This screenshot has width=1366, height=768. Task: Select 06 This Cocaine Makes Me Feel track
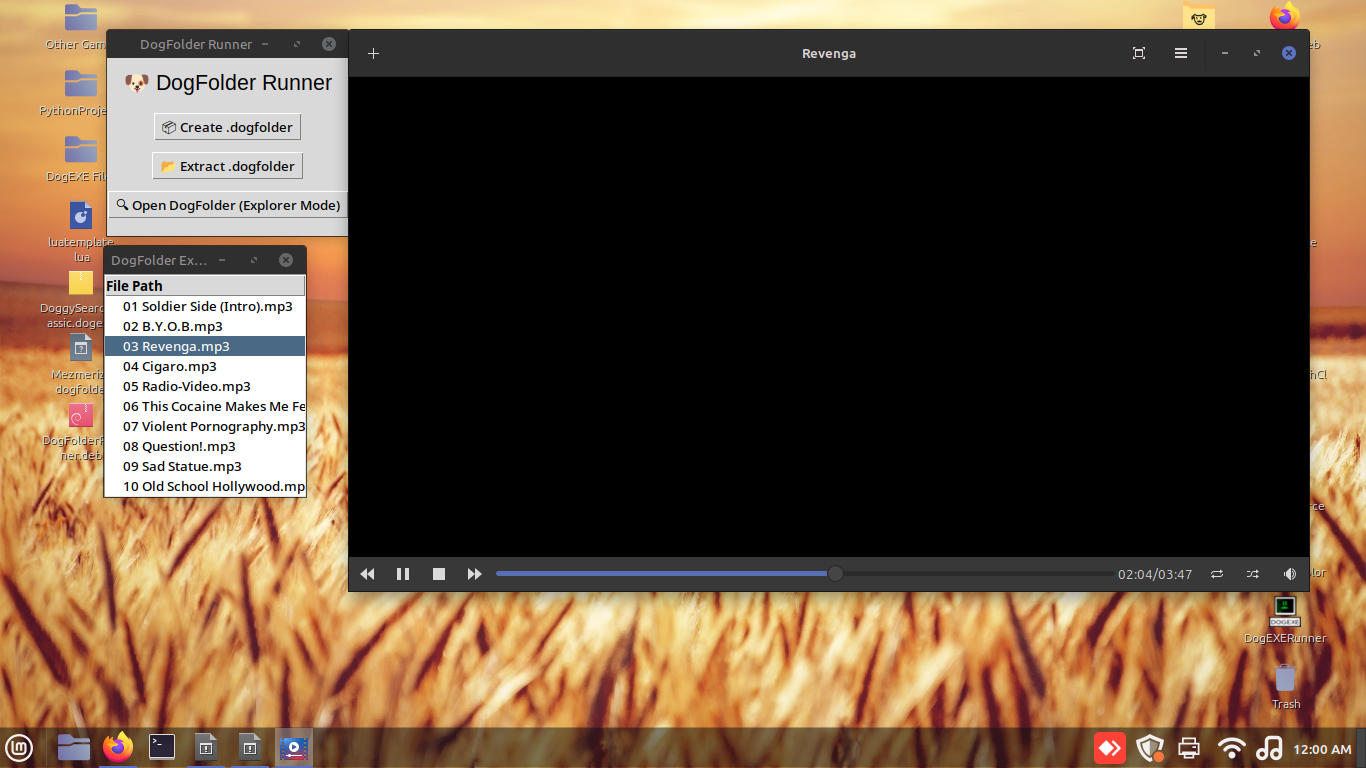coord(205,406)
